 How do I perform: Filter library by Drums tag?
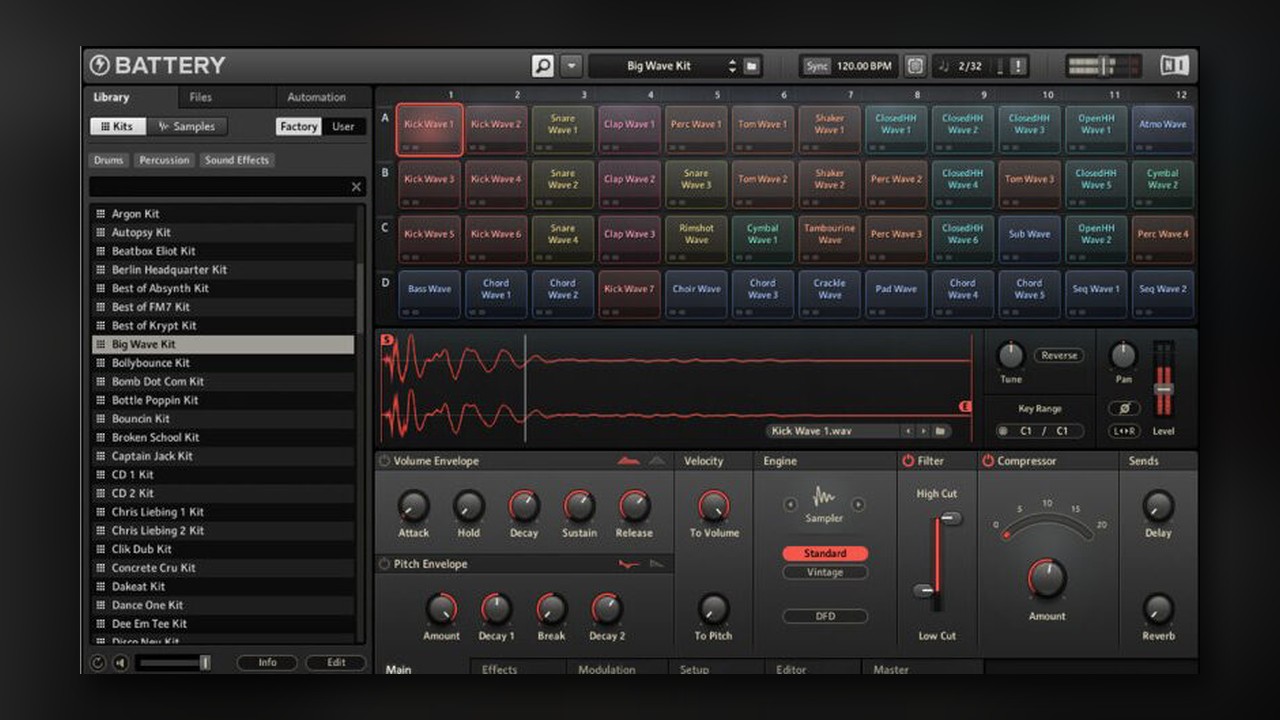click(x=109, y=160)
